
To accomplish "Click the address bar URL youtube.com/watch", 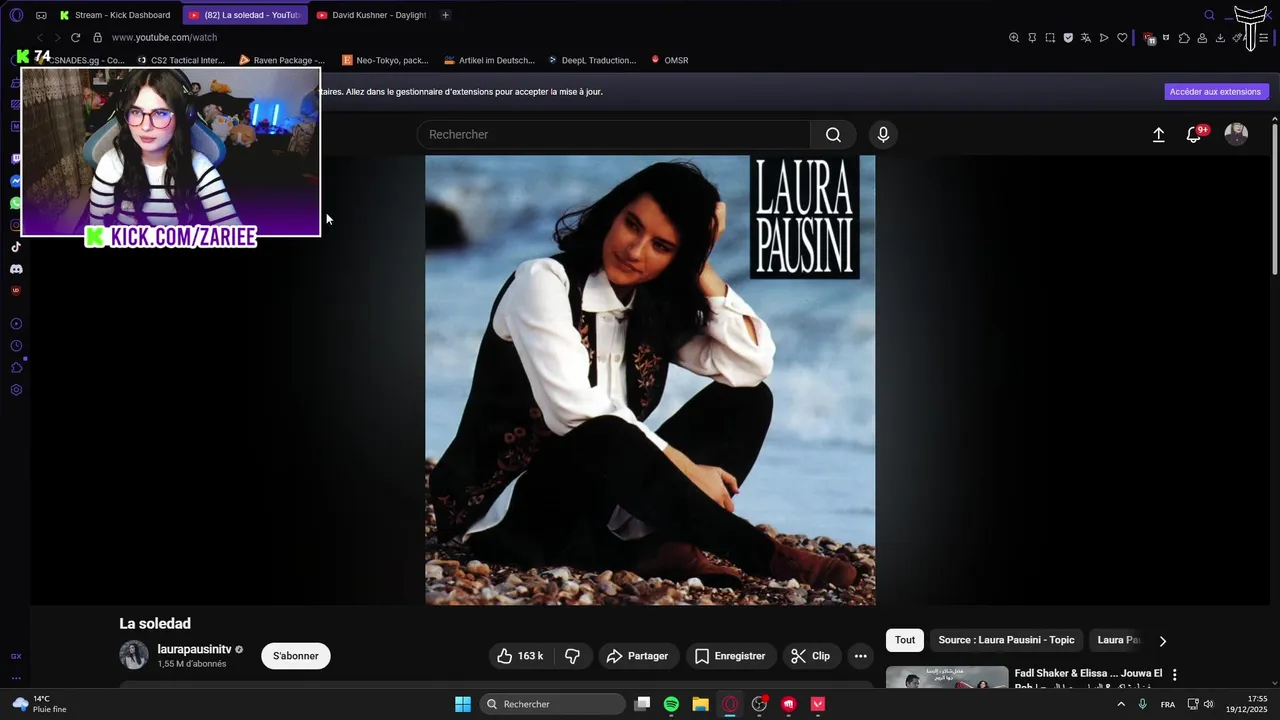I will coord(164,37).
